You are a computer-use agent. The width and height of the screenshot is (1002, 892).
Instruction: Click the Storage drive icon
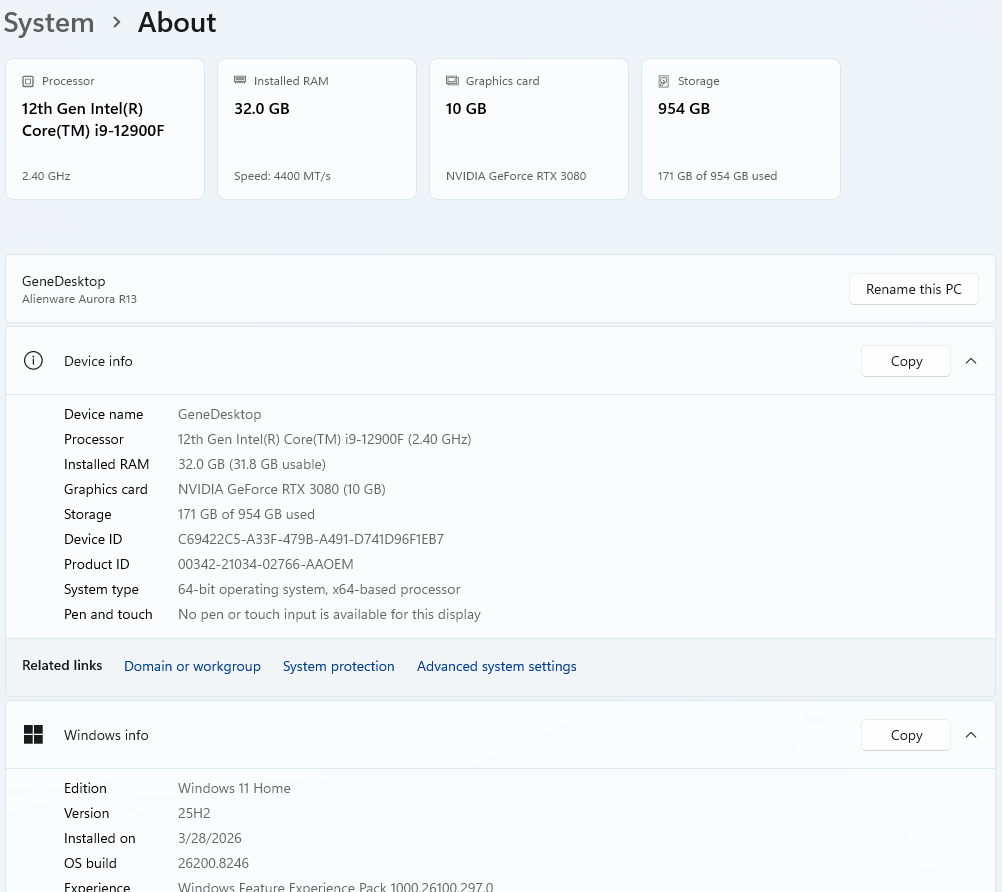click(x=664, y=81)
